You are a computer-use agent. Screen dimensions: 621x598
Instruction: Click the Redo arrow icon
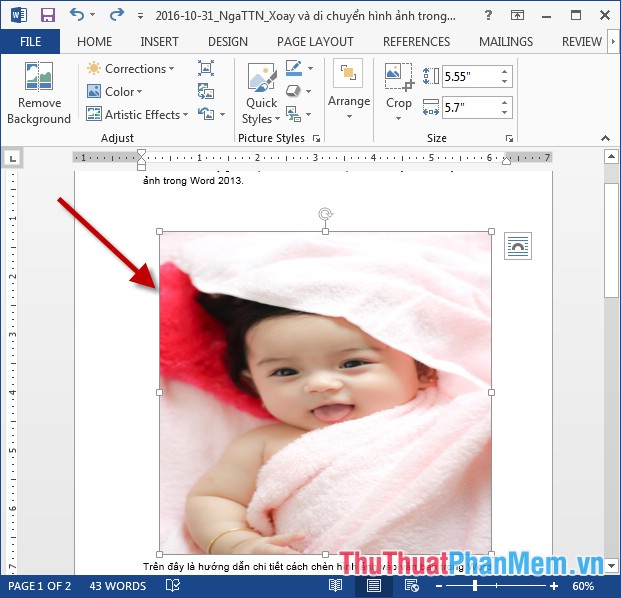point(116,15)
